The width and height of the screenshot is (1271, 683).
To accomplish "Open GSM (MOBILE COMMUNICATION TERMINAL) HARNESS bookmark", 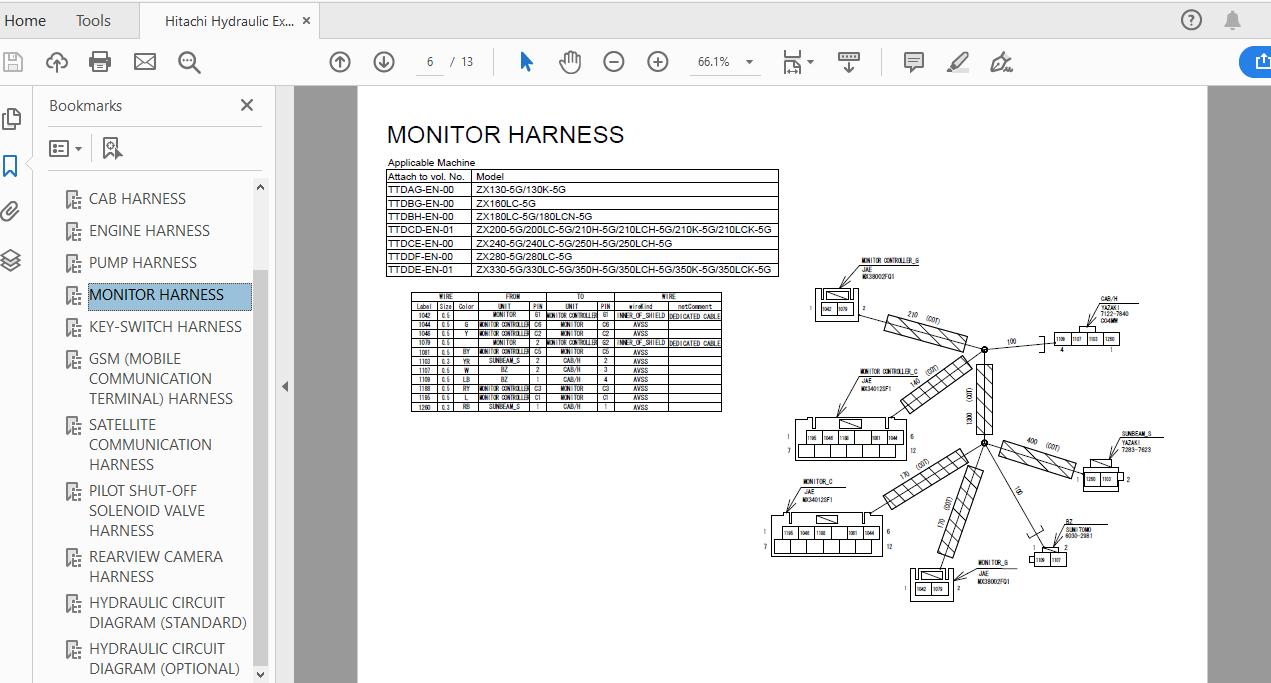I will 160,379.
